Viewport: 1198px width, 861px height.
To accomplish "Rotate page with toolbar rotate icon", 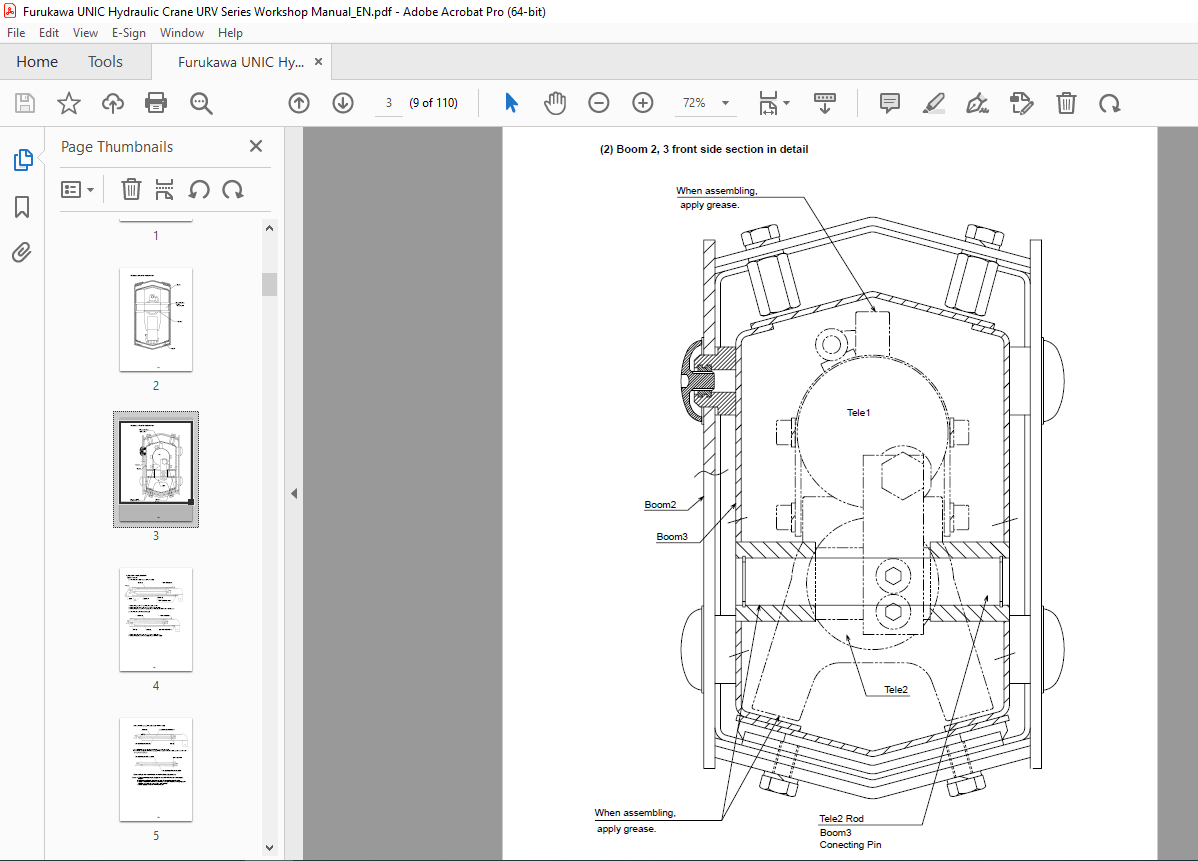I will pos(1109,103).
